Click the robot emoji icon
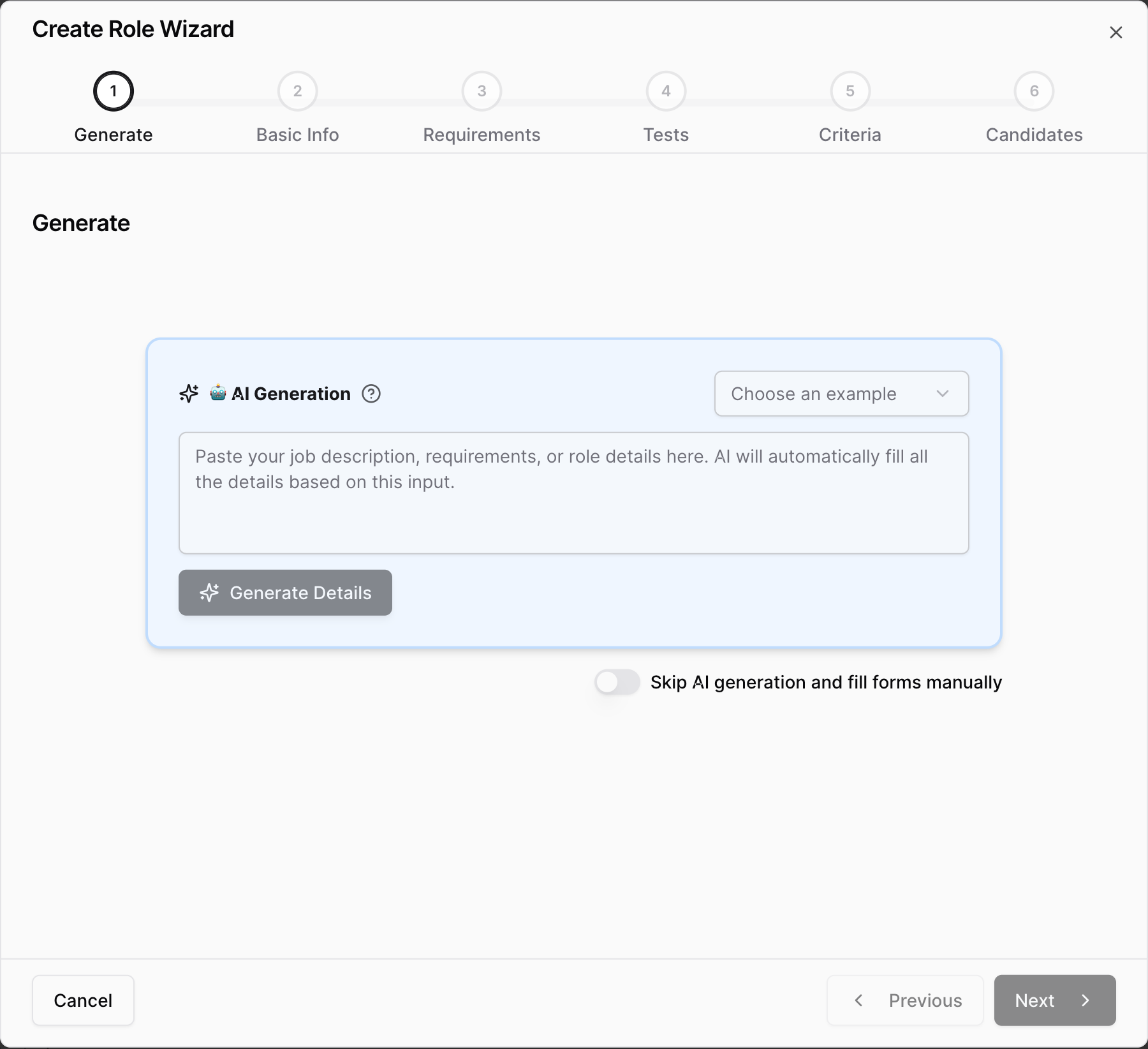This screenshot has height=1049, width=1148. (x=218, y=393)
